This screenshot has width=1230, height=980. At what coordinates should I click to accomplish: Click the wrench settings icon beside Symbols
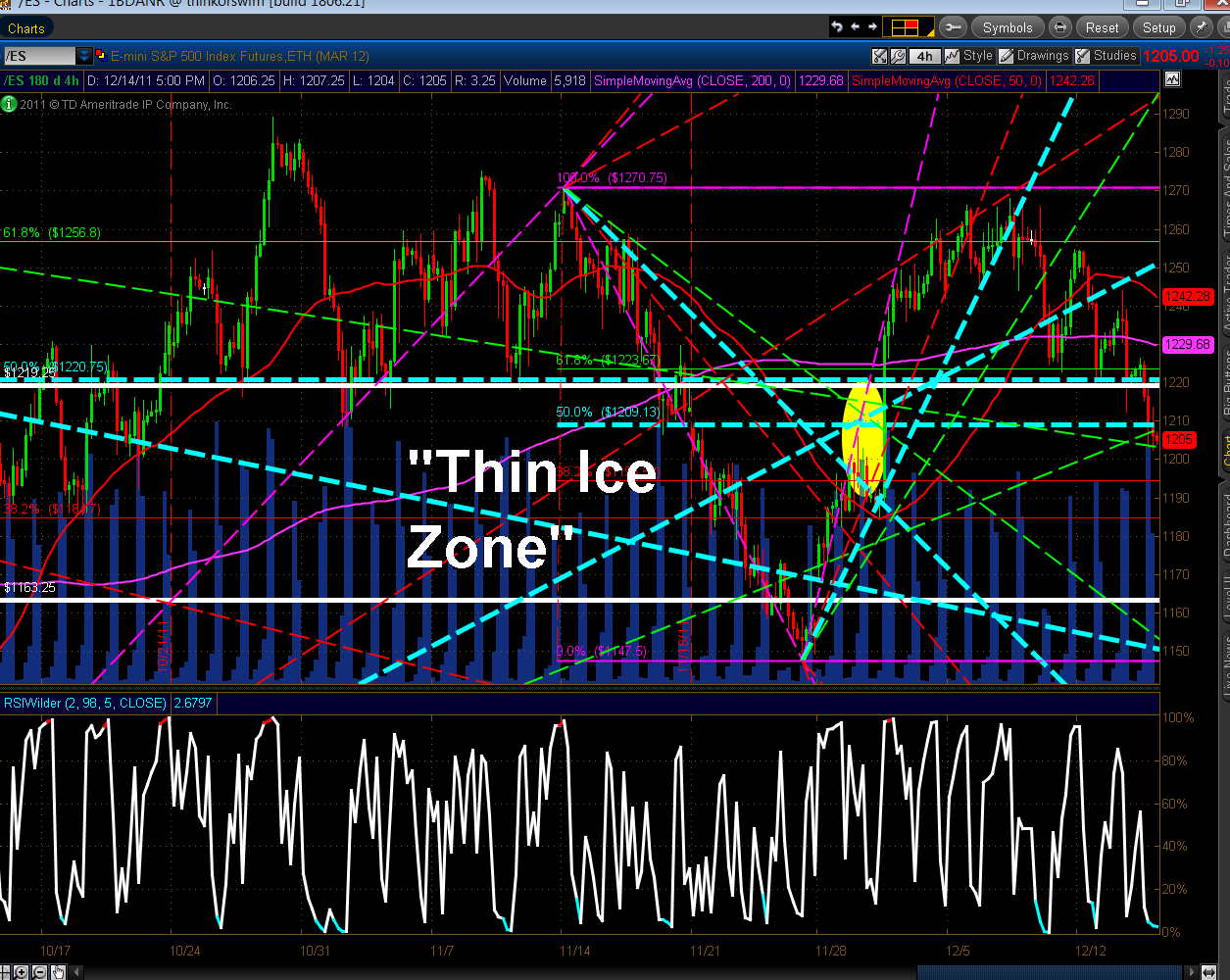coord(953,27)
